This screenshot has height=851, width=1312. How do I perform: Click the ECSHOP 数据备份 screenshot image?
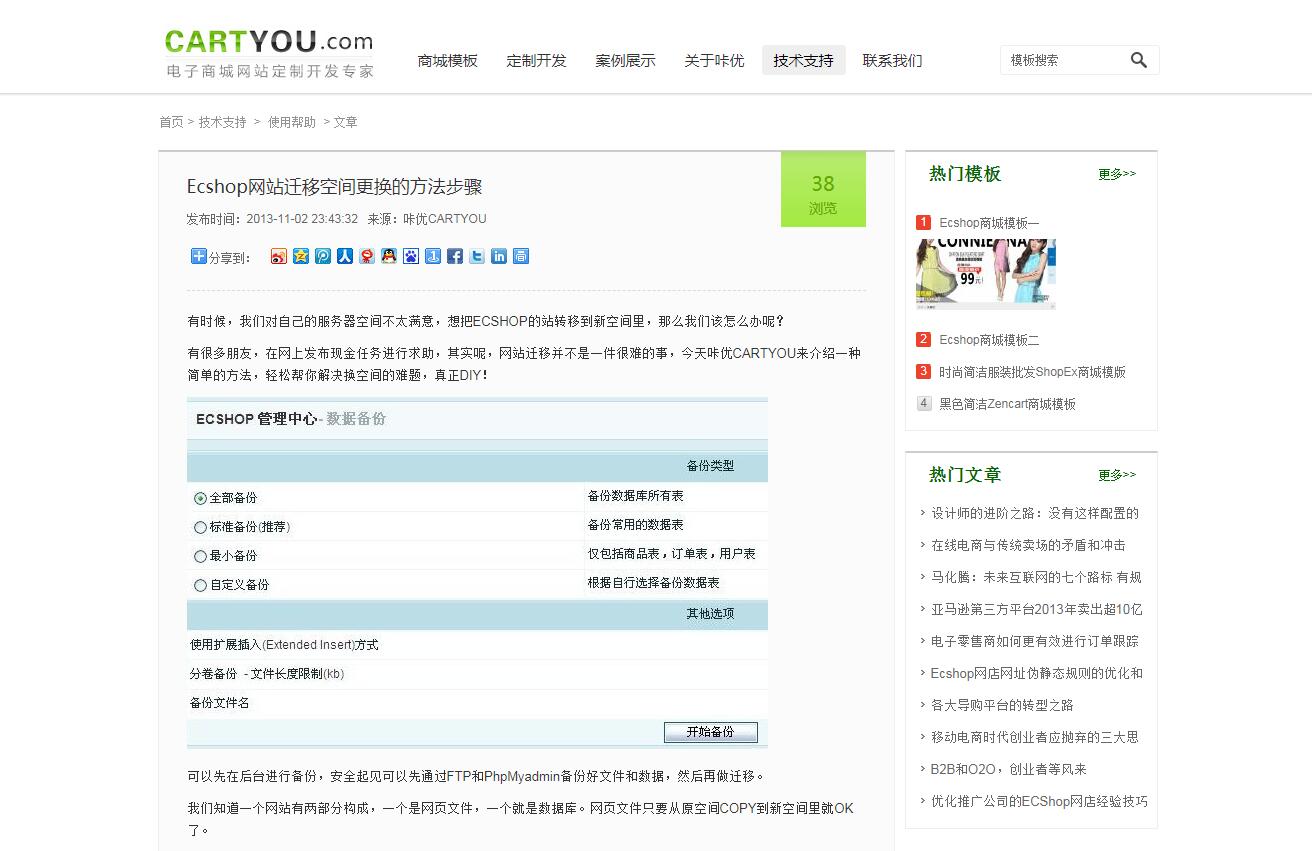(x=477, y=573)
